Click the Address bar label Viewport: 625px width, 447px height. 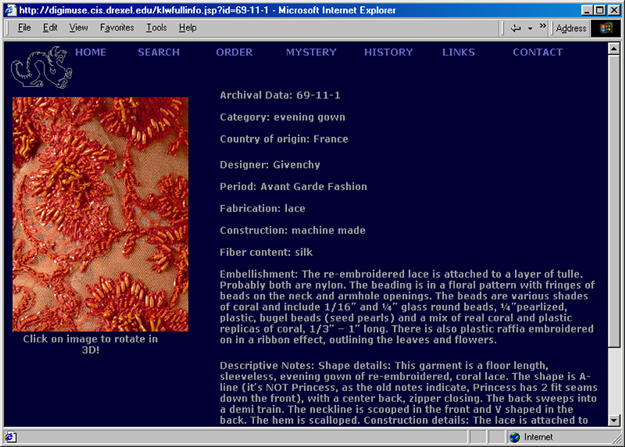coord(571,28)
